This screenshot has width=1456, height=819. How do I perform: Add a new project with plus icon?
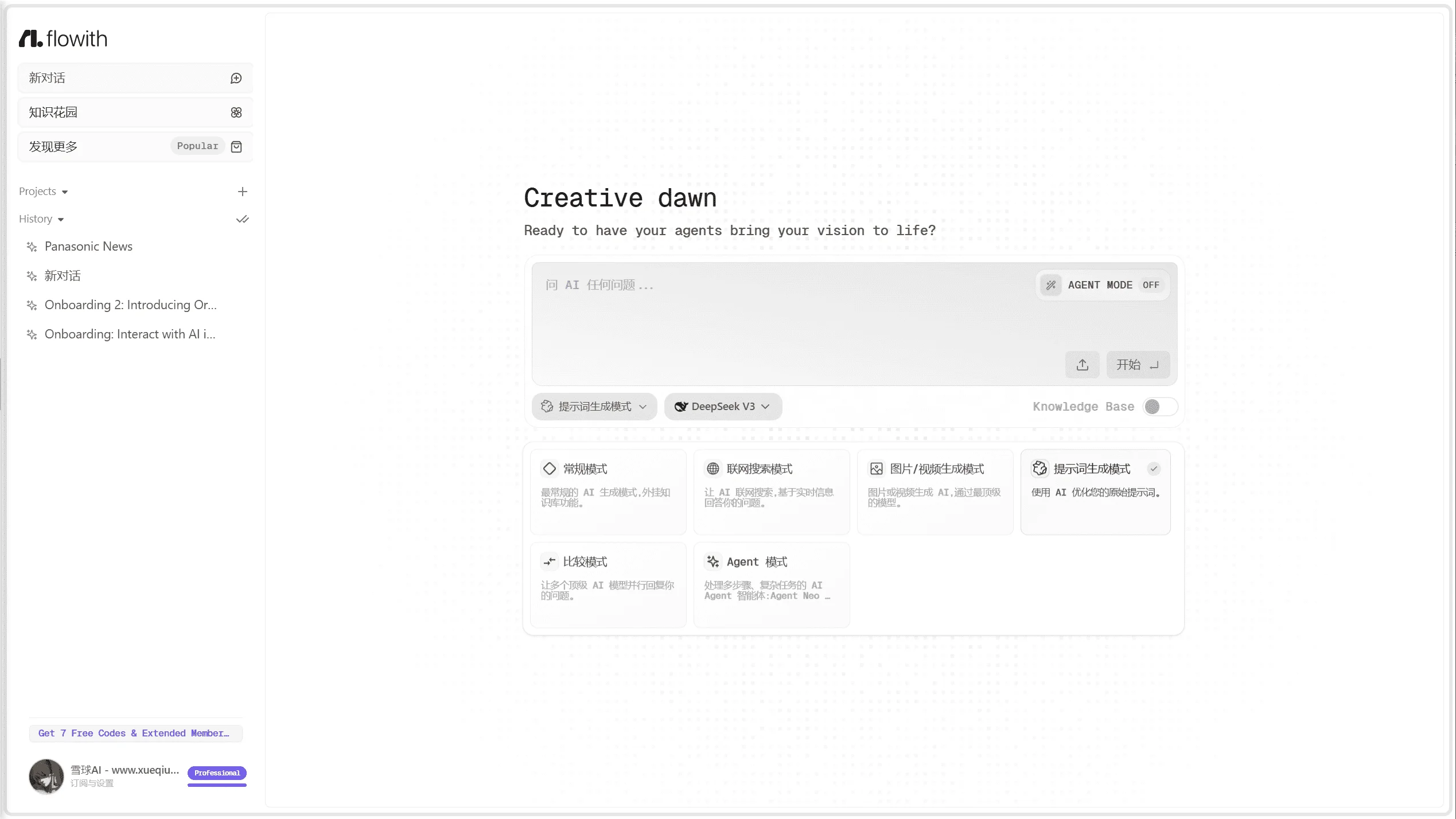[x=243, y=192]
